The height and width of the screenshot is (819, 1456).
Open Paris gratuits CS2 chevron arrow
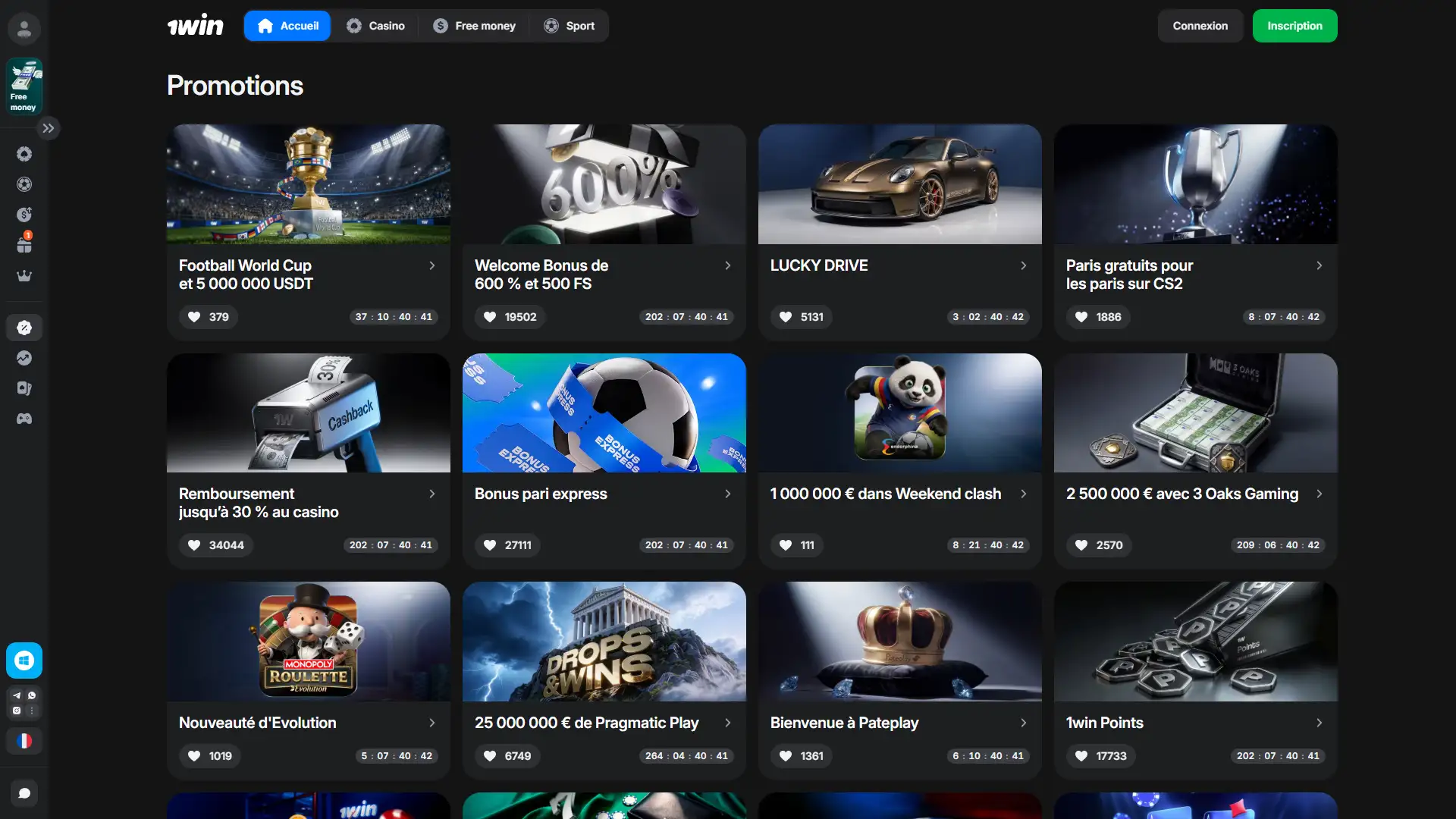(1319, 265)
